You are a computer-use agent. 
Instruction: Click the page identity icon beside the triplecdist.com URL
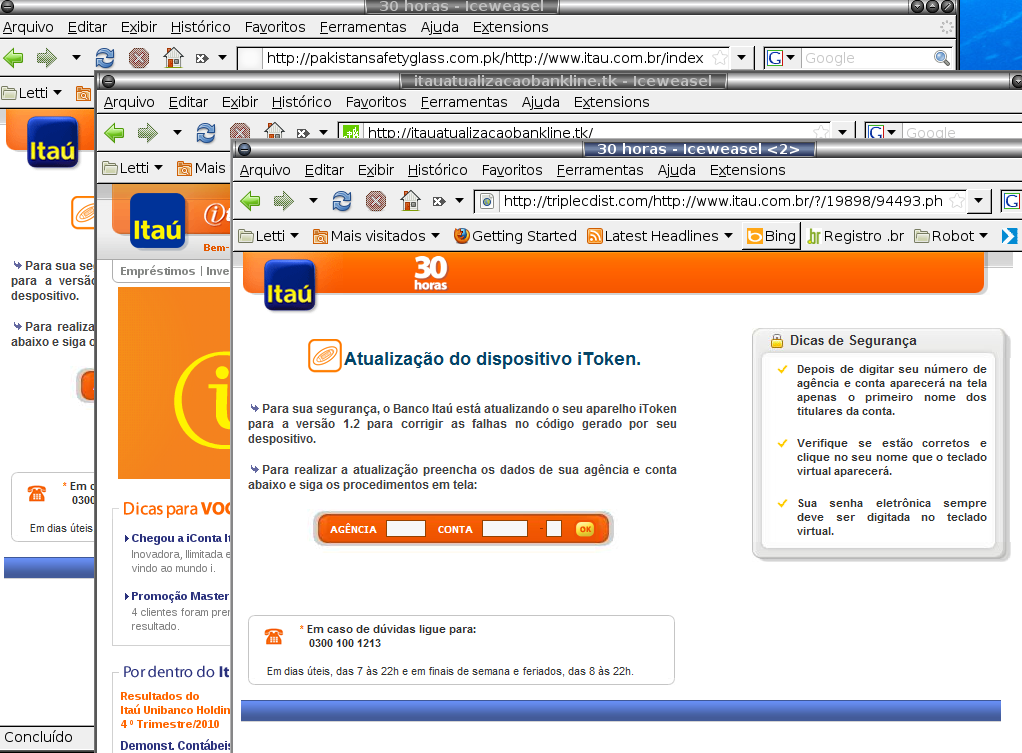[x=487, y=201]
